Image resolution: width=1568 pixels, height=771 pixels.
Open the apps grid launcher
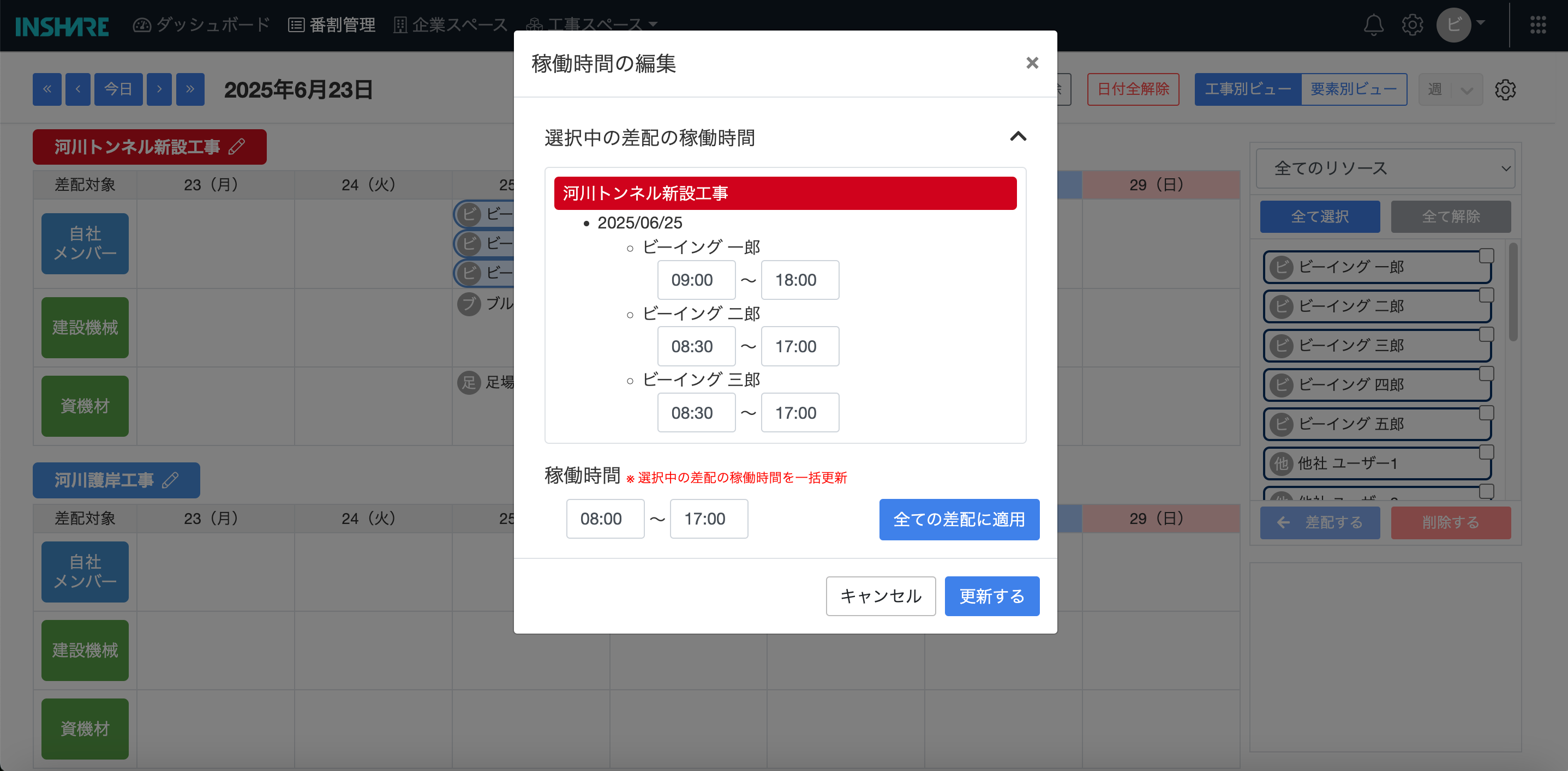pos(1537,25)
